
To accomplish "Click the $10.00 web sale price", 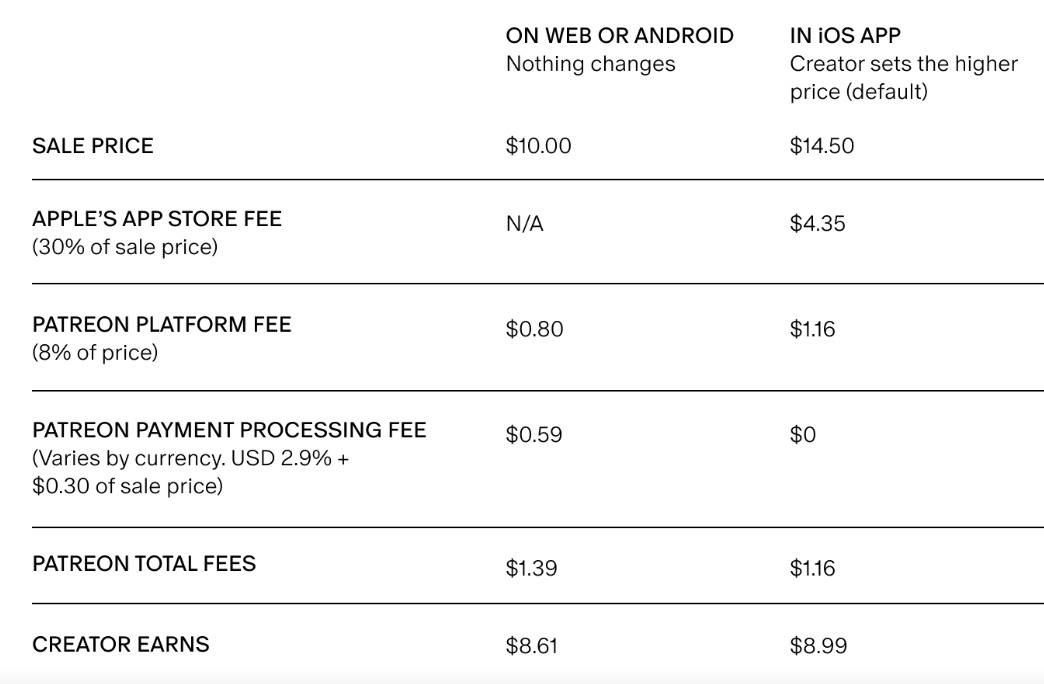I will pos(538,146).
